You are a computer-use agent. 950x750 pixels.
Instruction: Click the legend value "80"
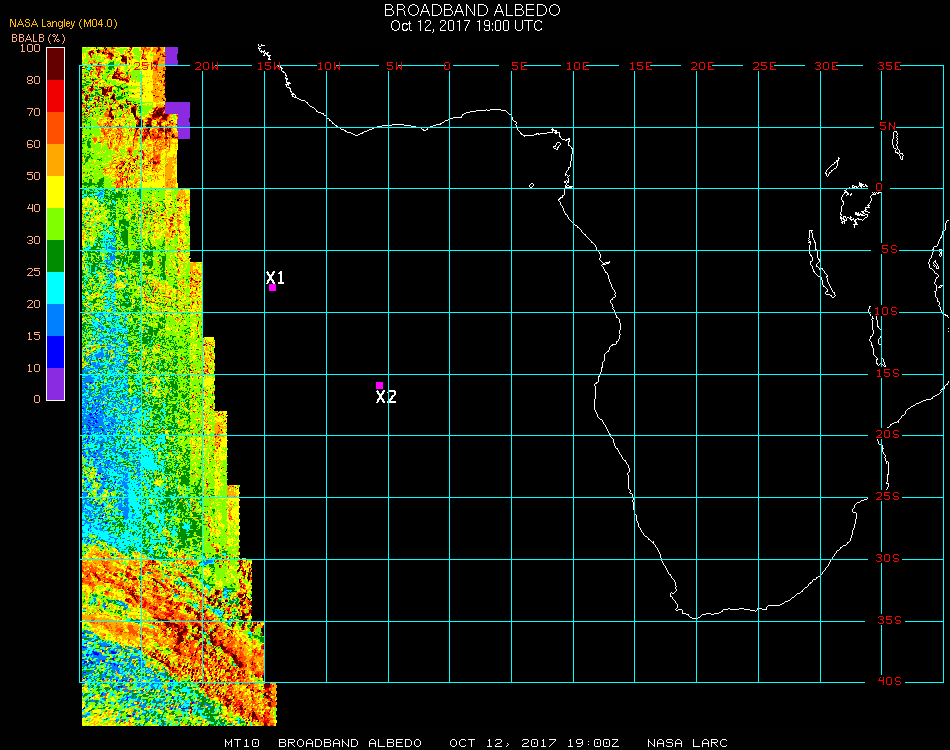click(33, 80)
